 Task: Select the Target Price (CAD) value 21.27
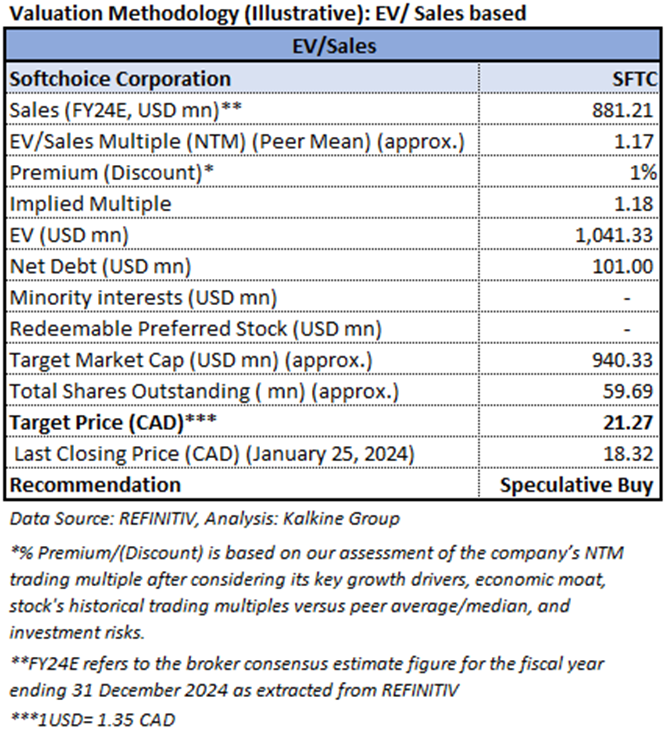pos(630,422)
